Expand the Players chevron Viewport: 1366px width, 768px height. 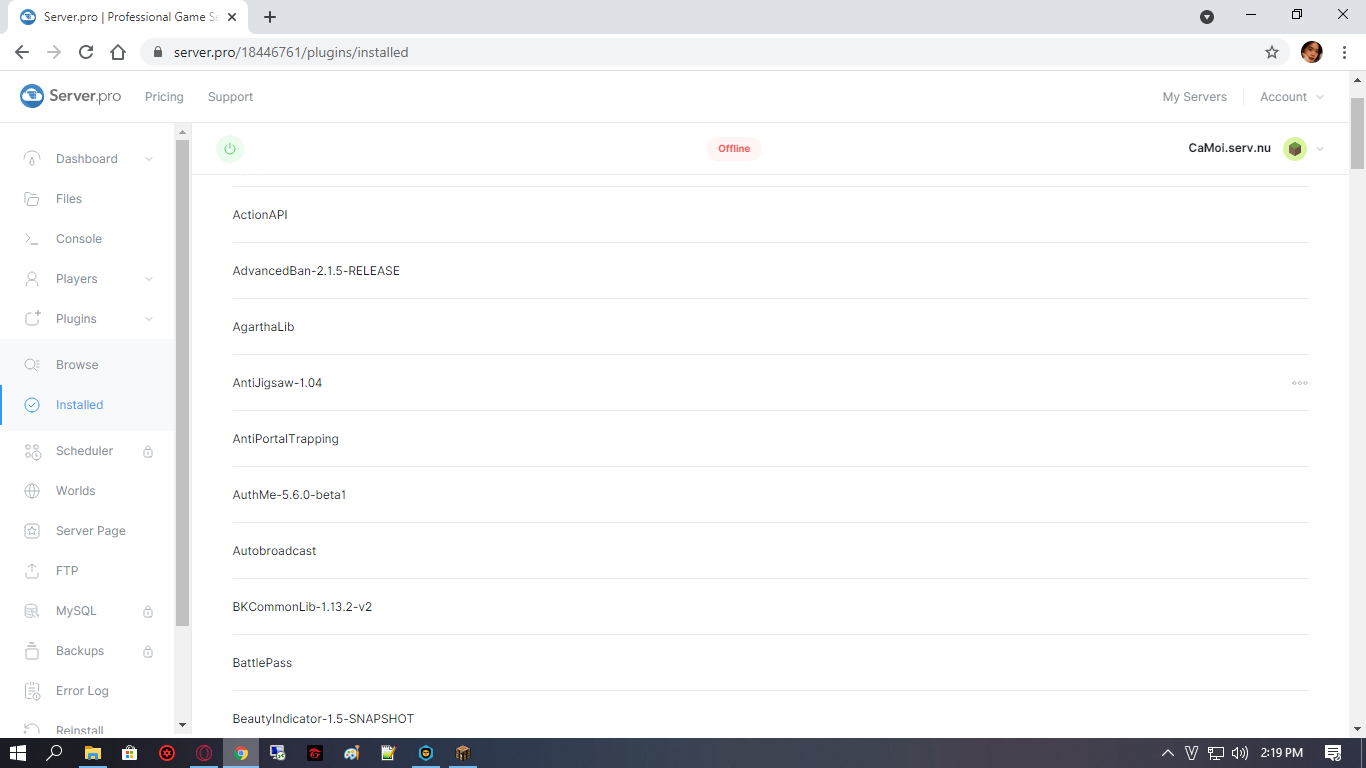click(149, 279)
